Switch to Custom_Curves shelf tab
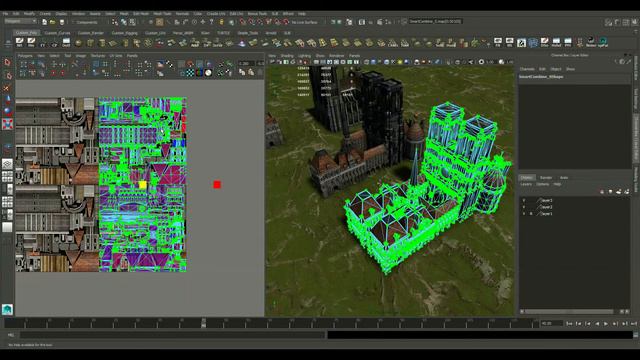The height and width of the screenshot is (360, 640). pyautogui.click(x=58, y=33)
